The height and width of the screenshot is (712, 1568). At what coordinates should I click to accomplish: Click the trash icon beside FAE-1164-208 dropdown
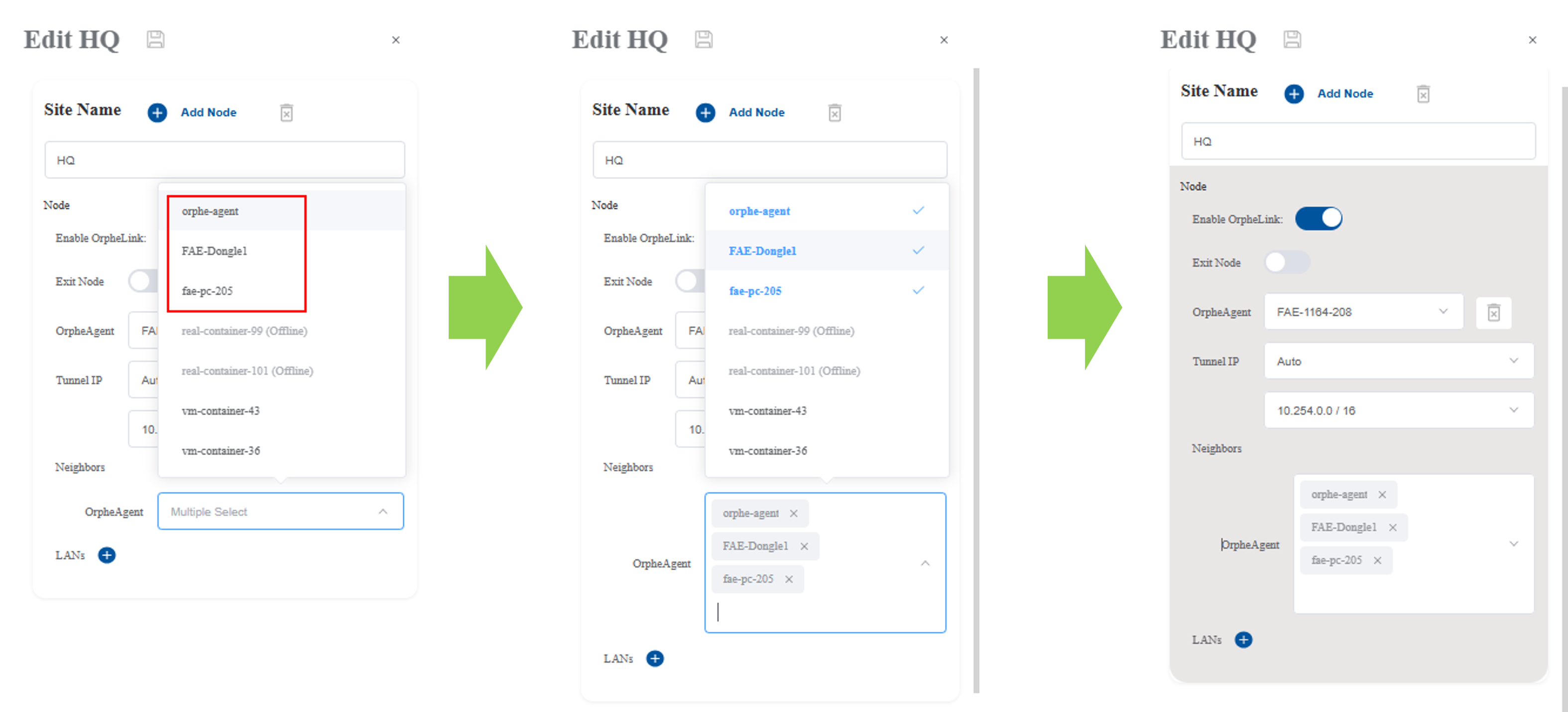click(x=1493, y=312)
